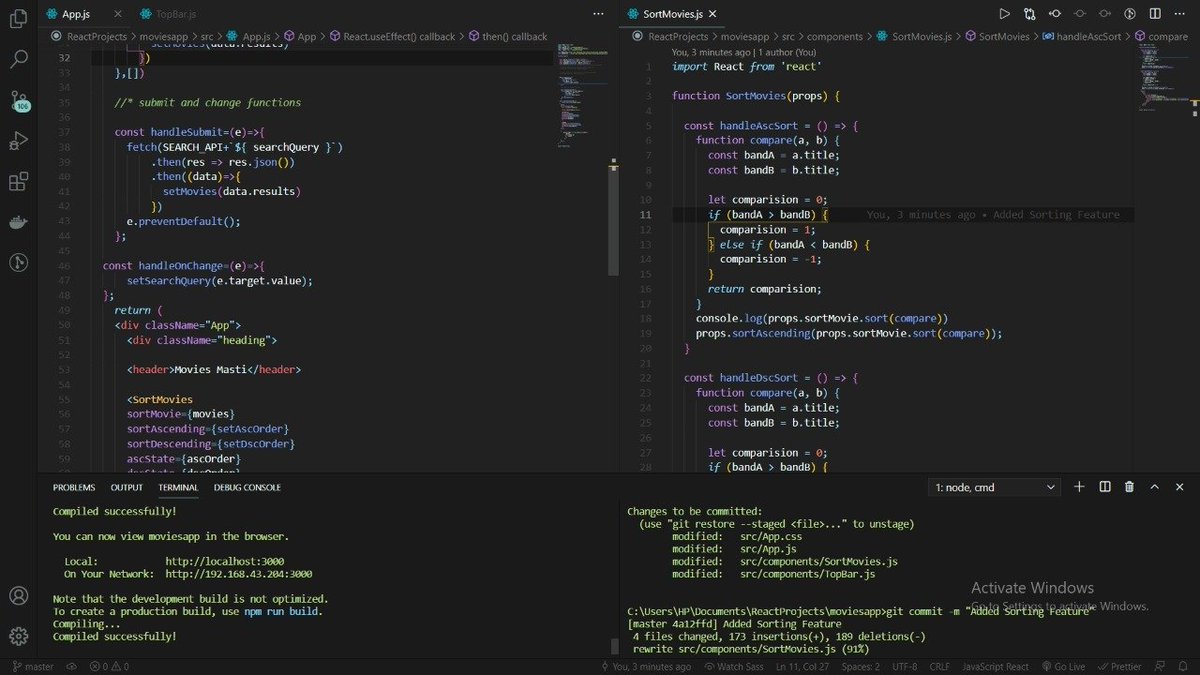Toggle file blame annotations icon

pos(1129,14)
